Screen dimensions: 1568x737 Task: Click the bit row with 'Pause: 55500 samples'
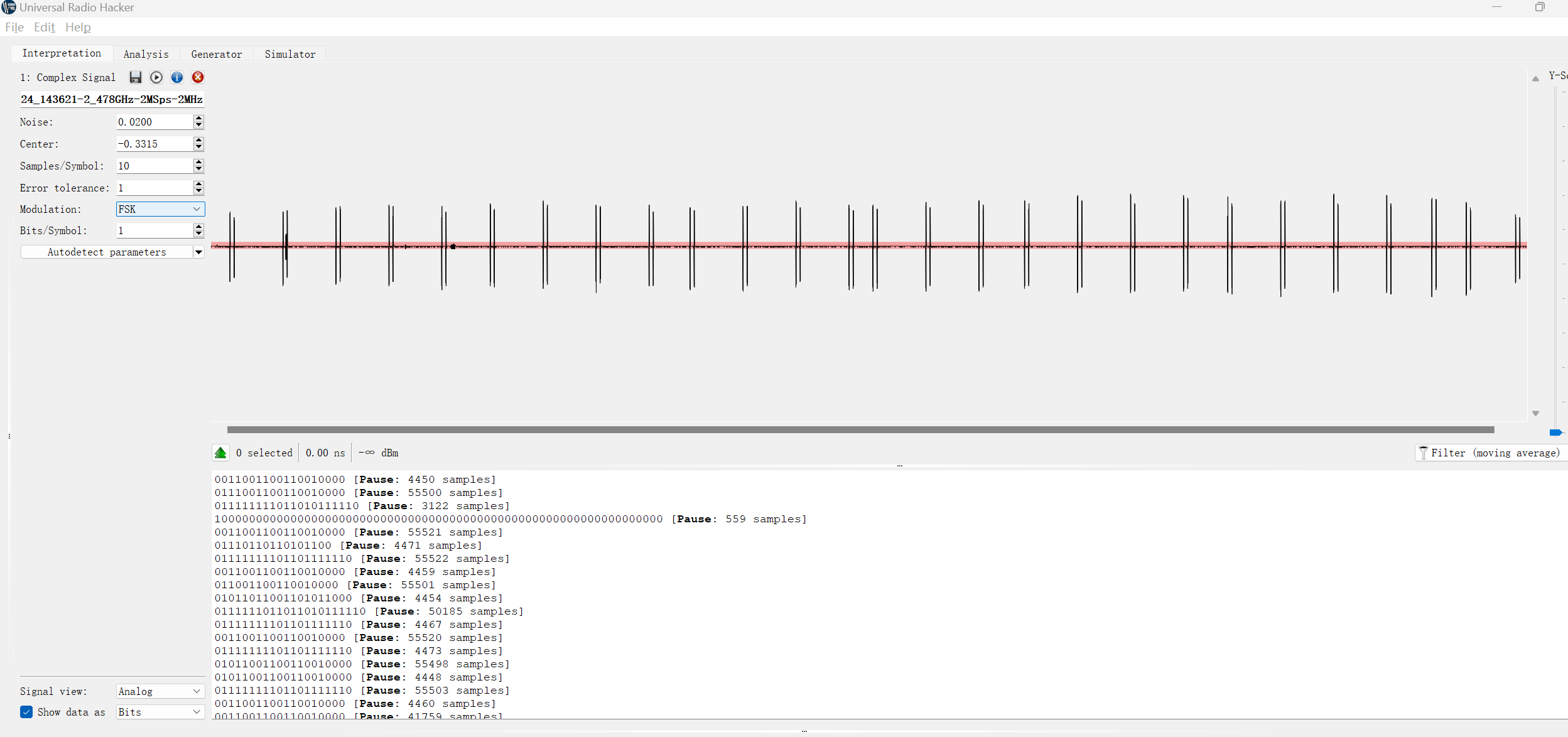pyautogui.click(x=359, y=493)
